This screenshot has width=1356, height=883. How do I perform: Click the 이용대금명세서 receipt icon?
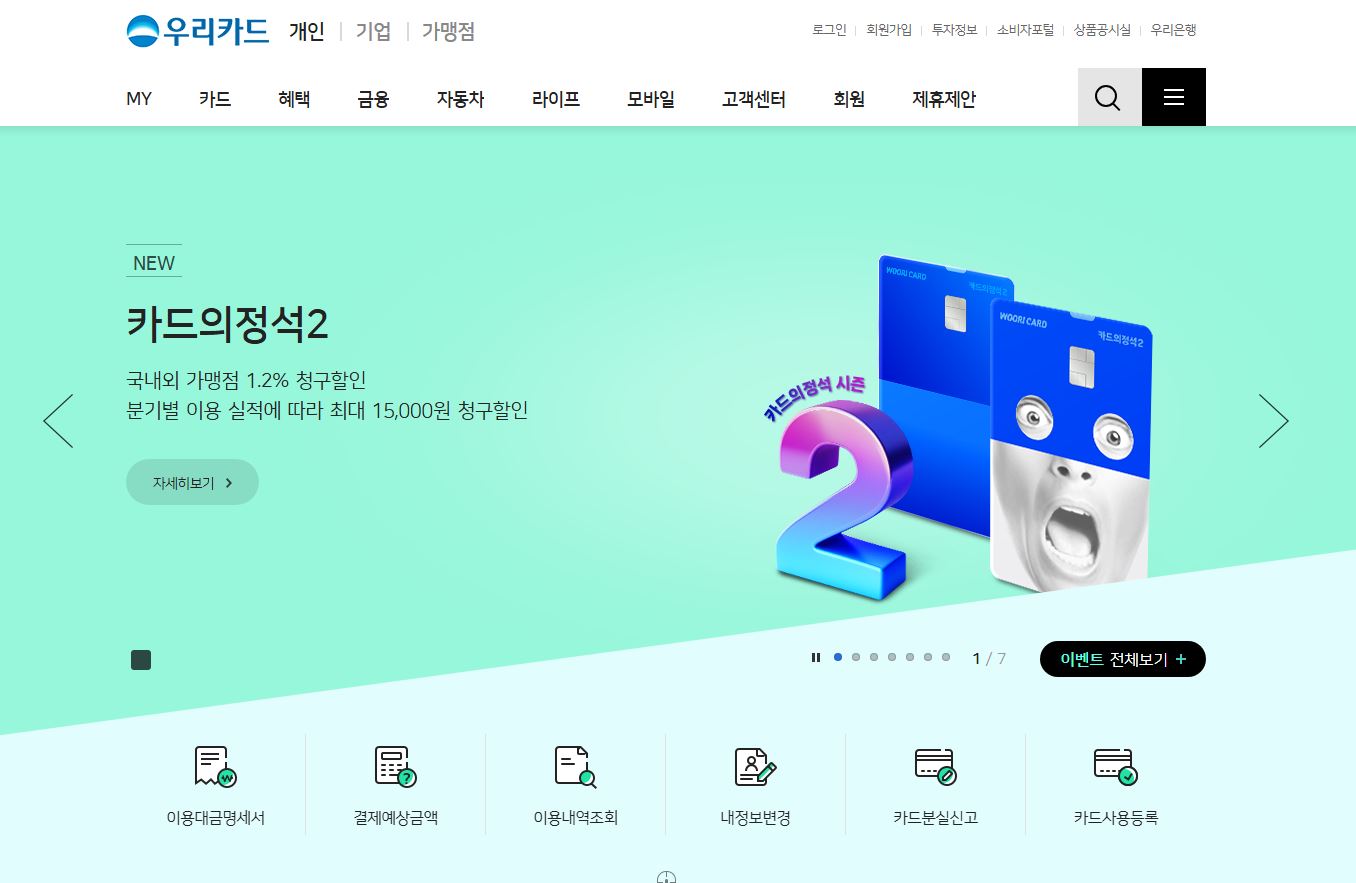[x=215, y=767]
